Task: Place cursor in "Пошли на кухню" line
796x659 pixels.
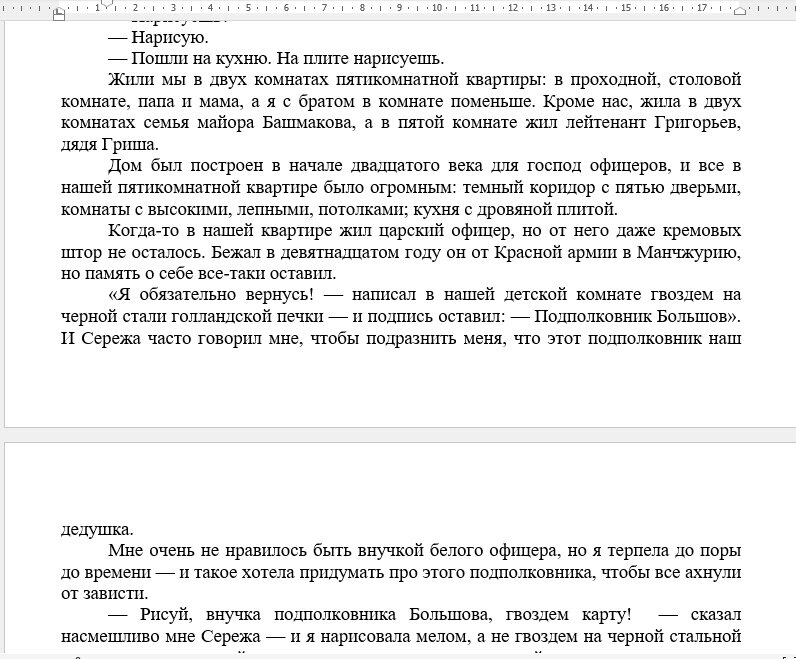Action: 276,59
